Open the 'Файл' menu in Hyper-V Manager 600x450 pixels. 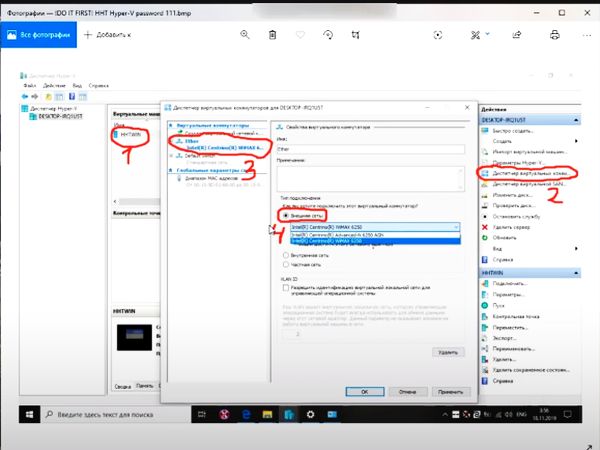[x=29, y=85]
